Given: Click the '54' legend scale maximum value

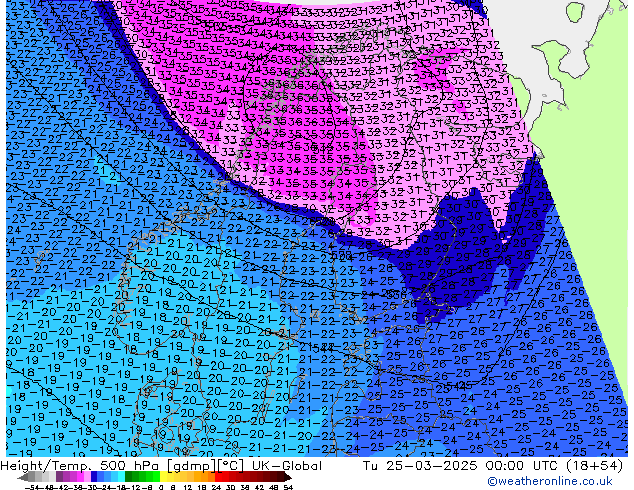Looking at the screenshot, I should point(288,488).
